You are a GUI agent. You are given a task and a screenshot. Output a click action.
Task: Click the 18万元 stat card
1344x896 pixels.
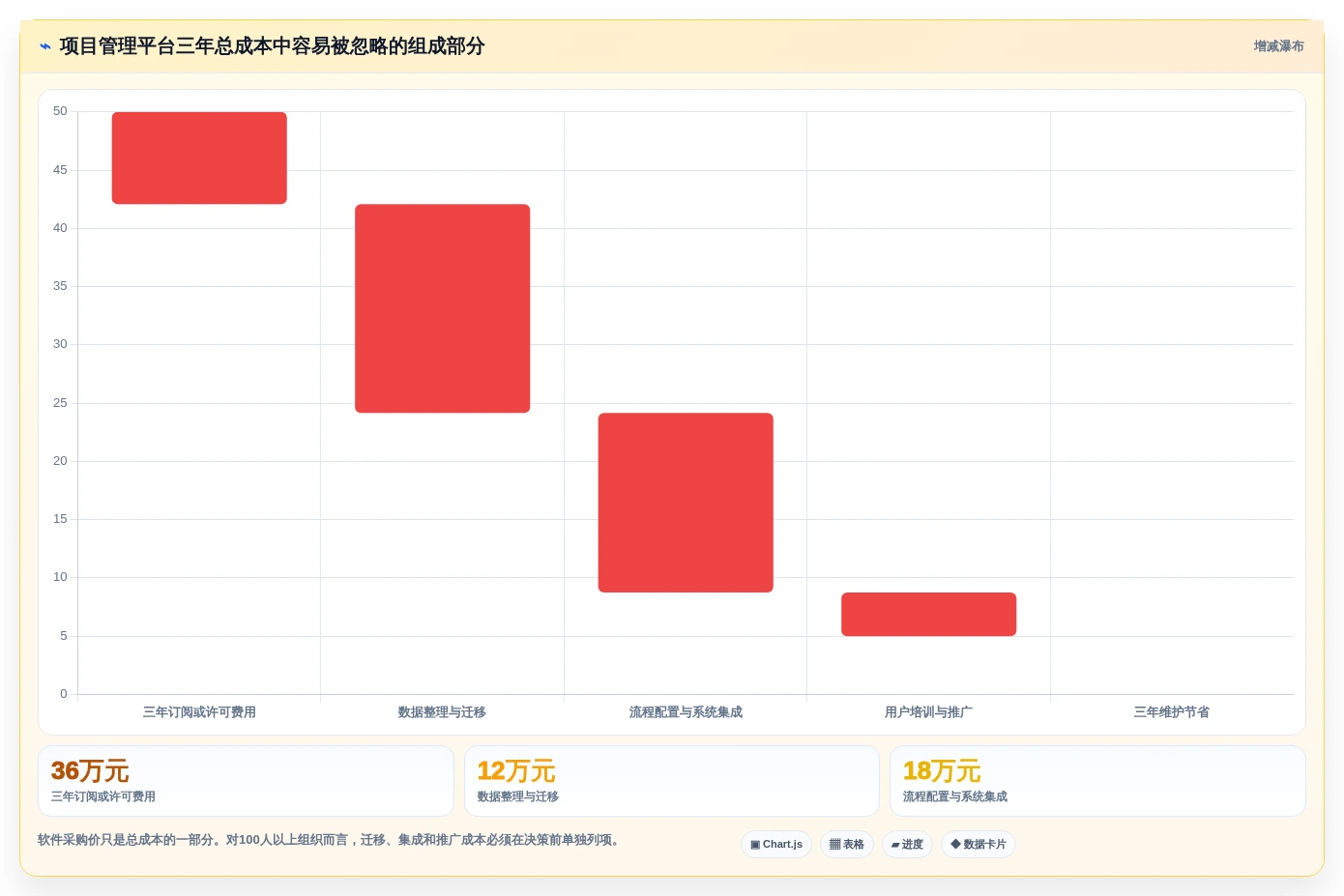tap(1097, 781)
